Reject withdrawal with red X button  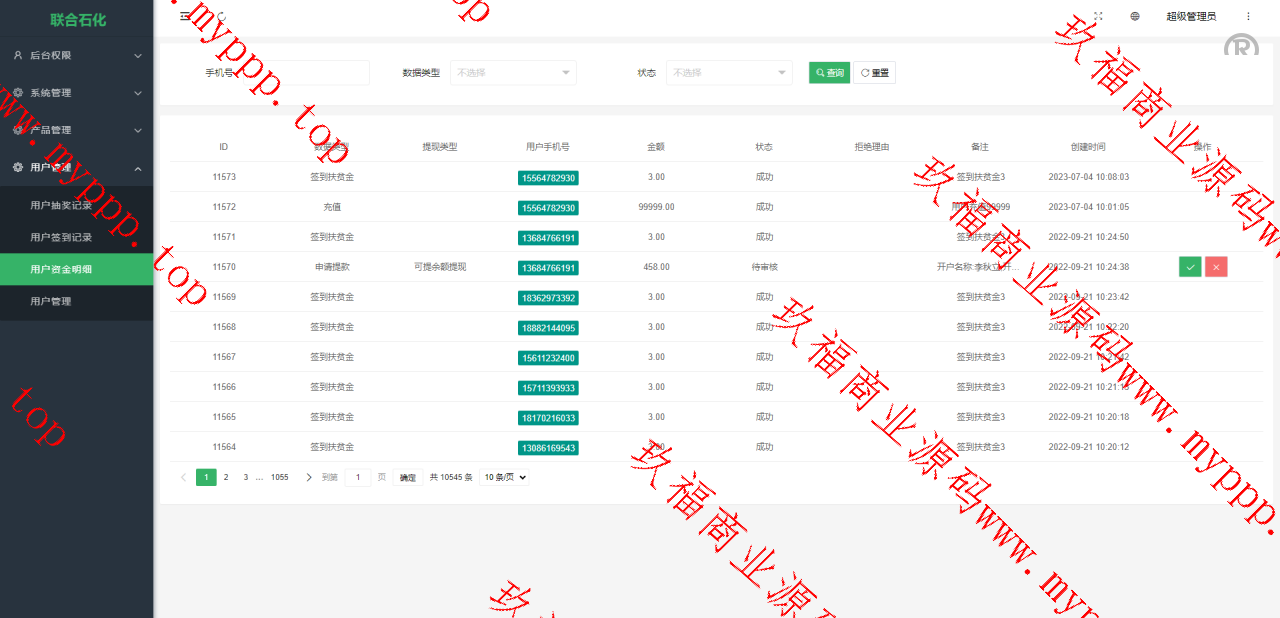coord(1216,267)
